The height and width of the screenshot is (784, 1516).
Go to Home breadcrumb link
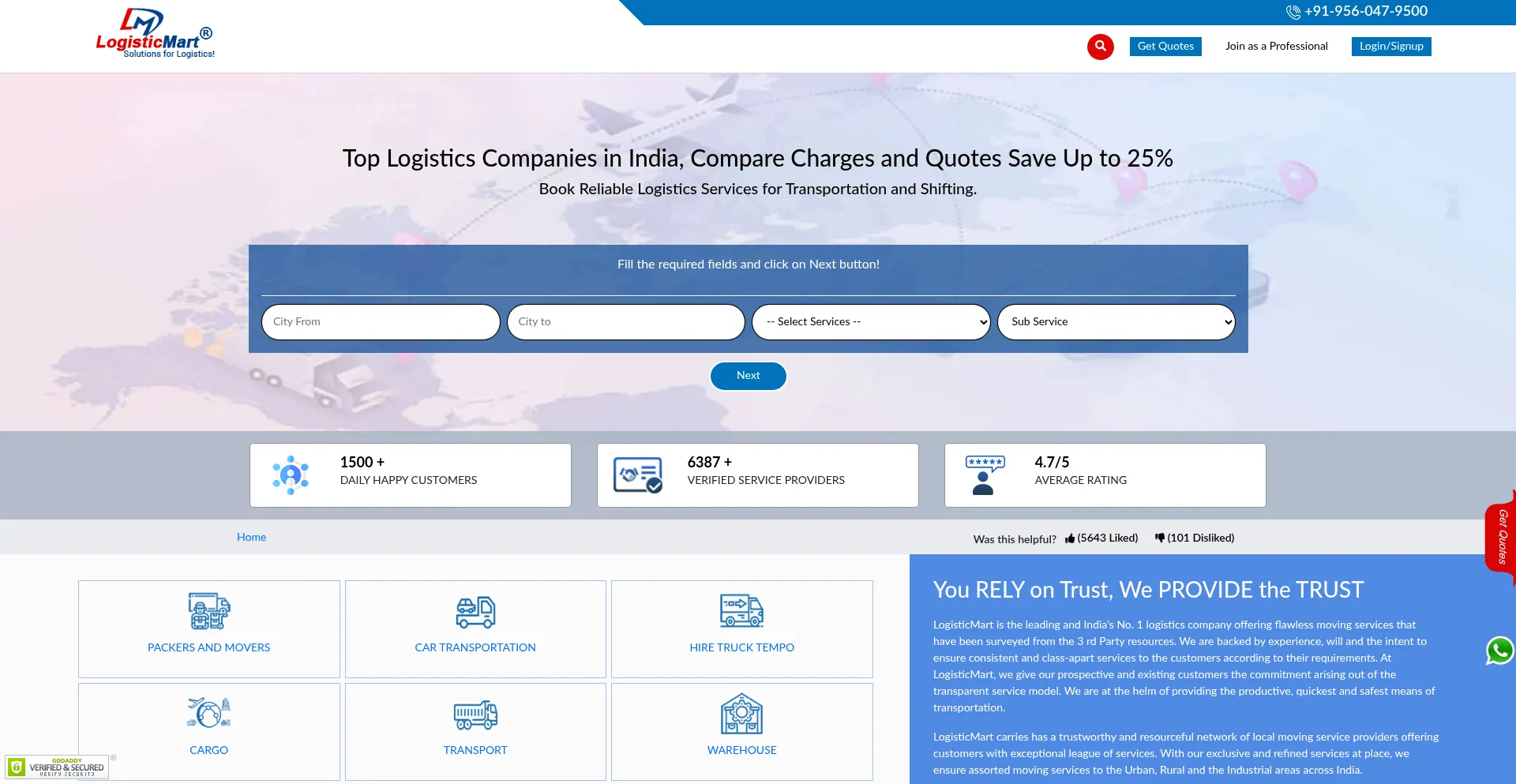[x=251, y=538]
